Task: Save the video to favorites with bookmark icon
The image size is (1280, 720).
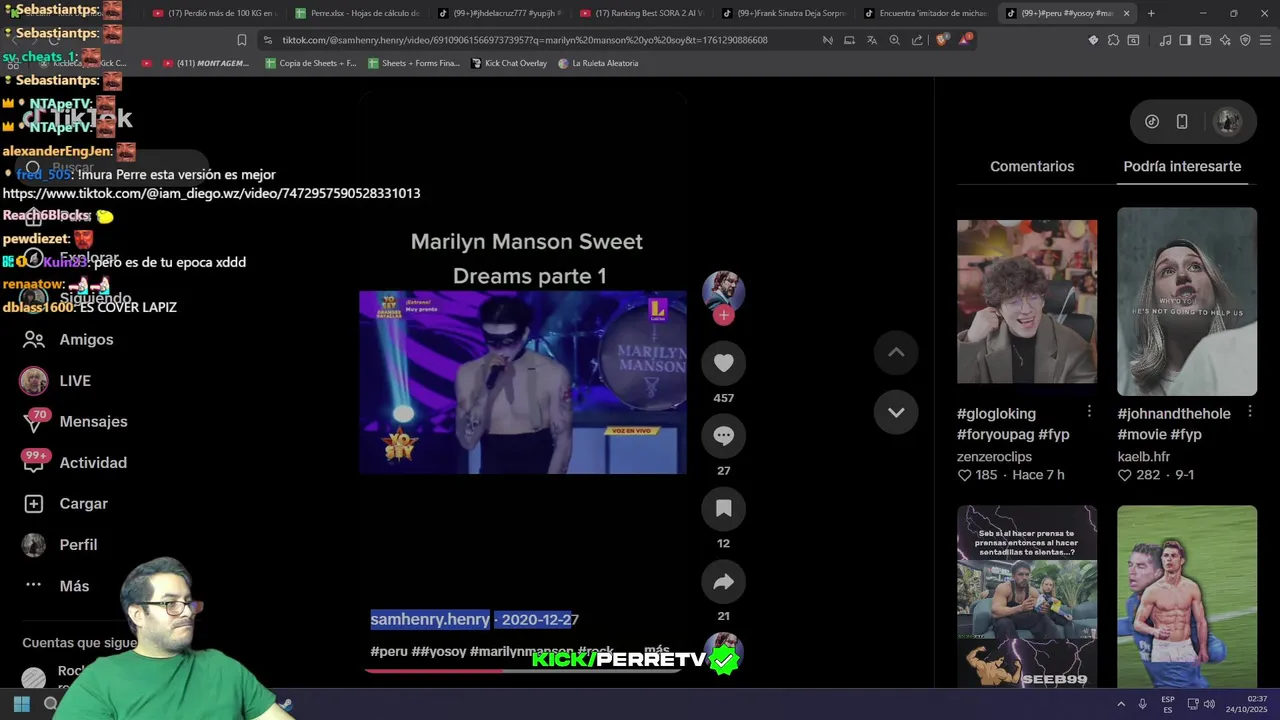Action: tap(723, 509)
